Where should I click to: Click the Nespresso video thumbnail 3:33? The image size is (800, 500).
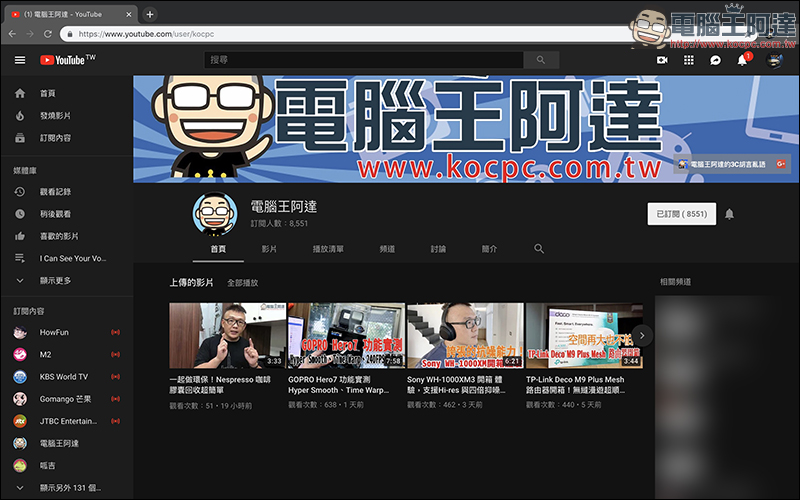[x=228, y=335]
